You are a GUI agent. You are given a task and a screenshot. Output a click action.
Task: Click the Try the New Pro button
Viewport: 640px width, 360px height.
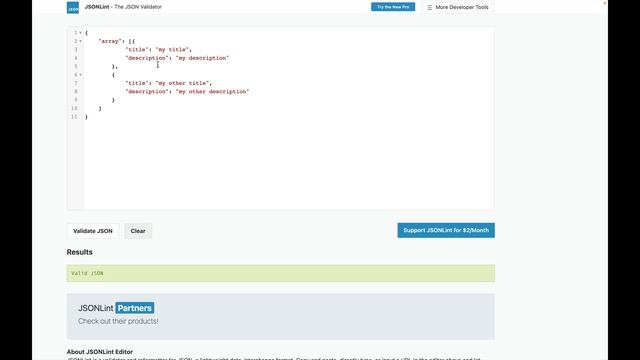click(393, 7)
